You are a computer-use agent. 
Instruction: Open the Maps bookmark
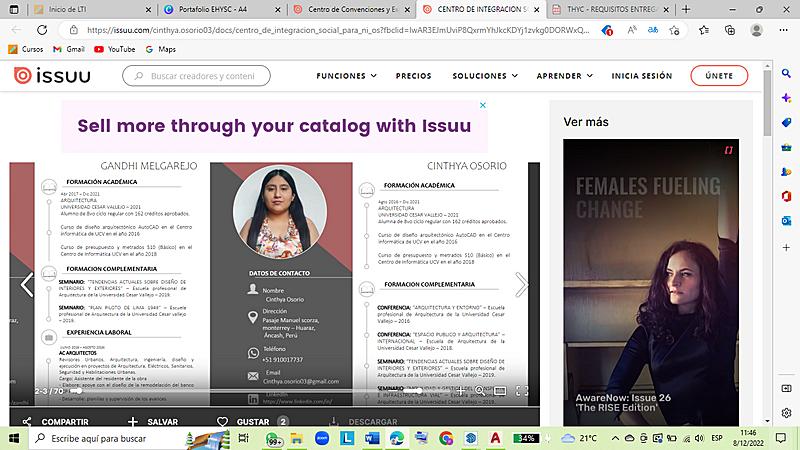point(161,49)
